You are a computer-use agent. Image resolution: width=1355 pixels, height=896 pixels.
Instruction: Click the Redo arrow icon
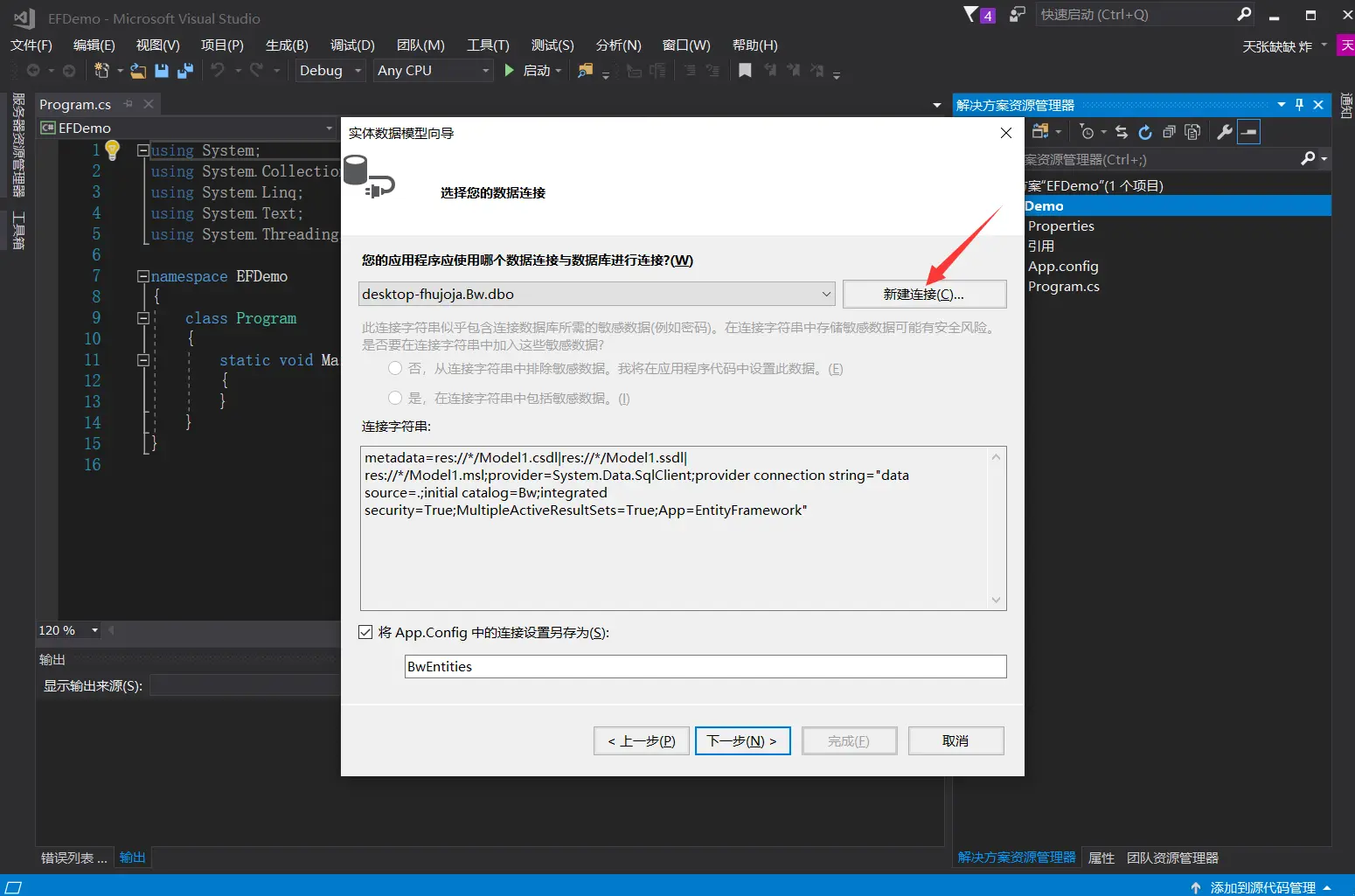coord(256,71)
